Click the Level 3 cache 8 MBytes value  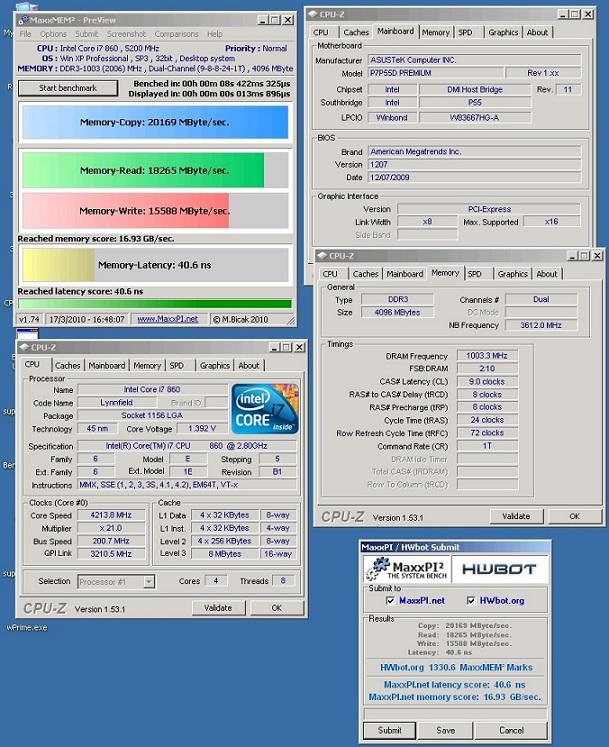coord(225,554)
